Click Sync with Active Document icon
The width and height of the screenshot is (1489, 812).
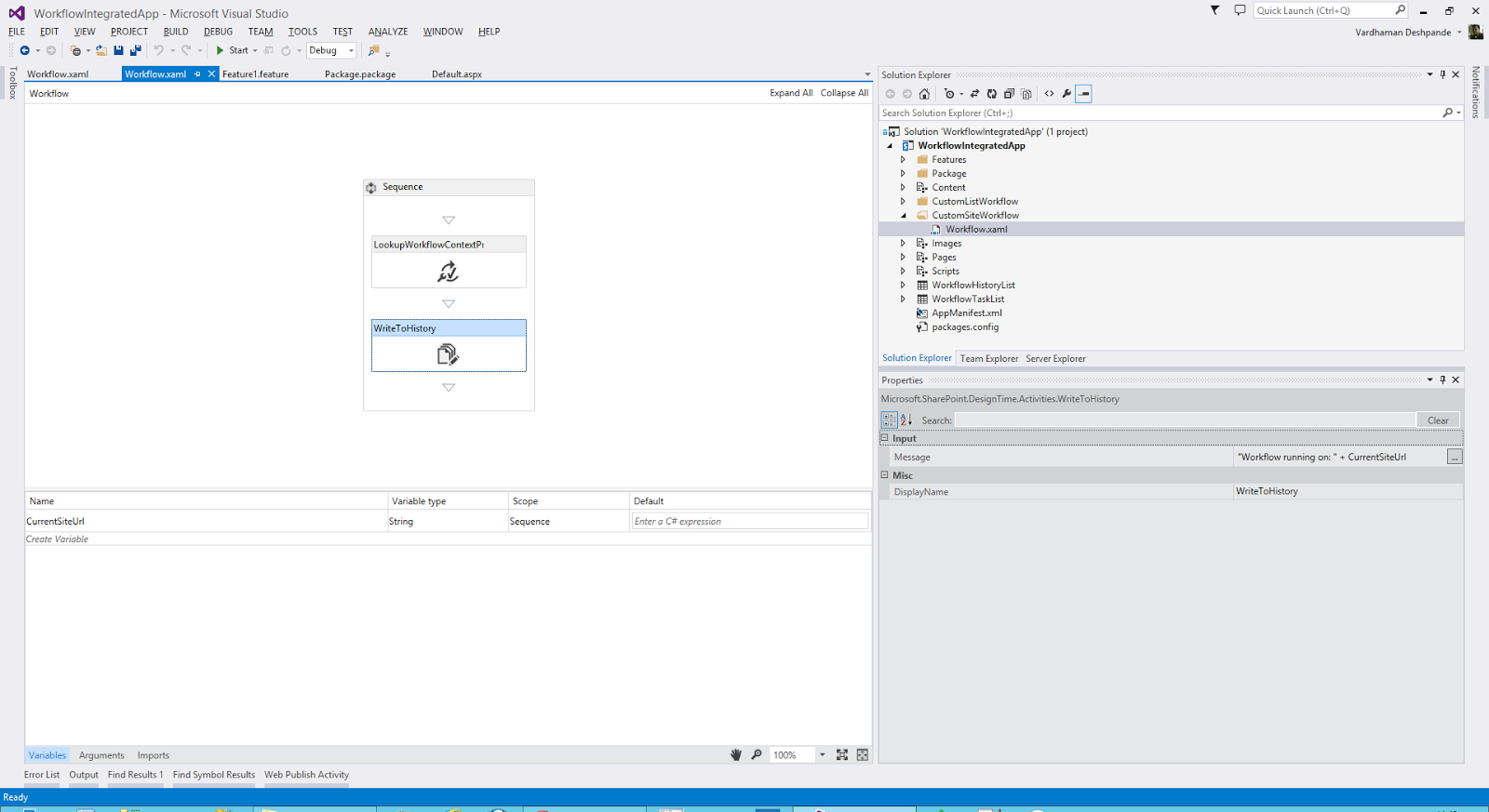click(x=974, y=94)
